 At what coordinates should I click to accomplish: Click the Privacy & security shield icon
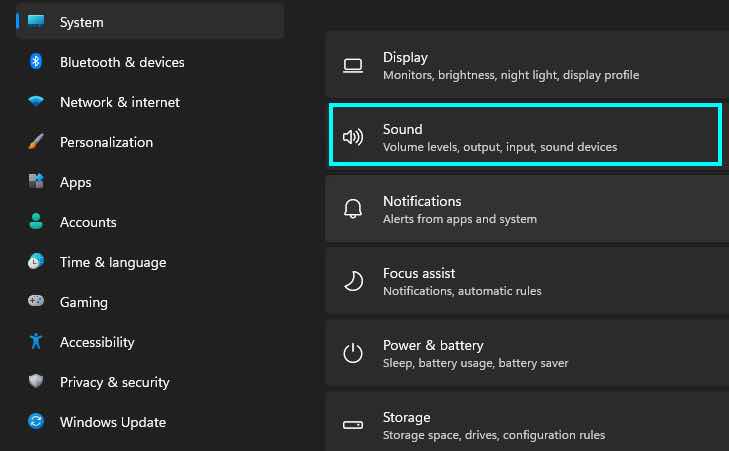[36, 382]
